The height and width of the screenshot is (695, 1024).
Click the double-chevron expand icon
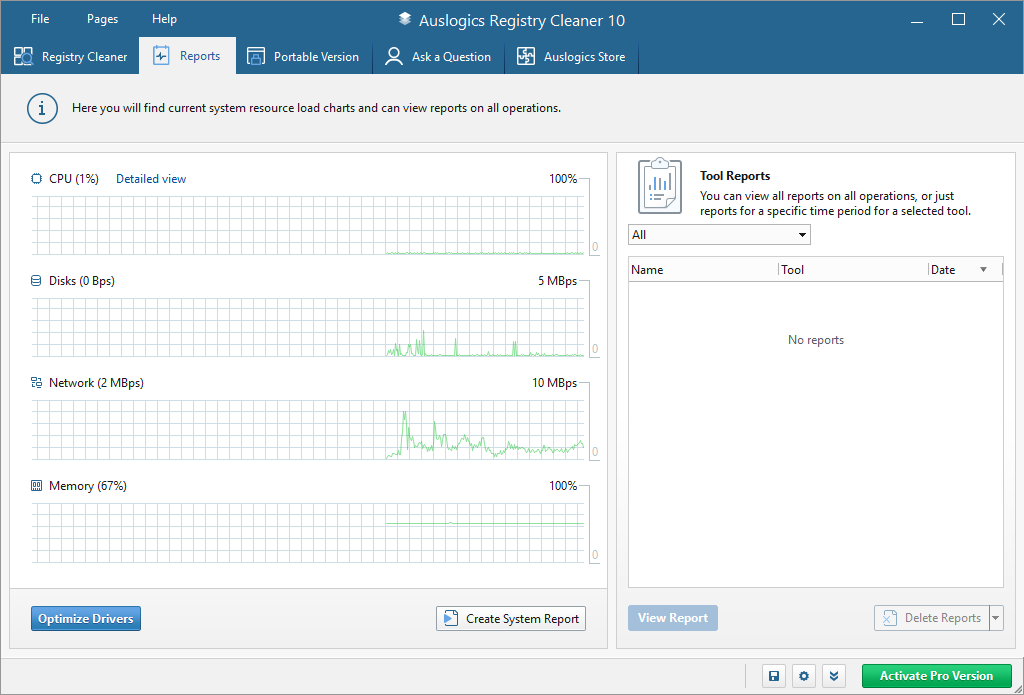tap(835, 676)
